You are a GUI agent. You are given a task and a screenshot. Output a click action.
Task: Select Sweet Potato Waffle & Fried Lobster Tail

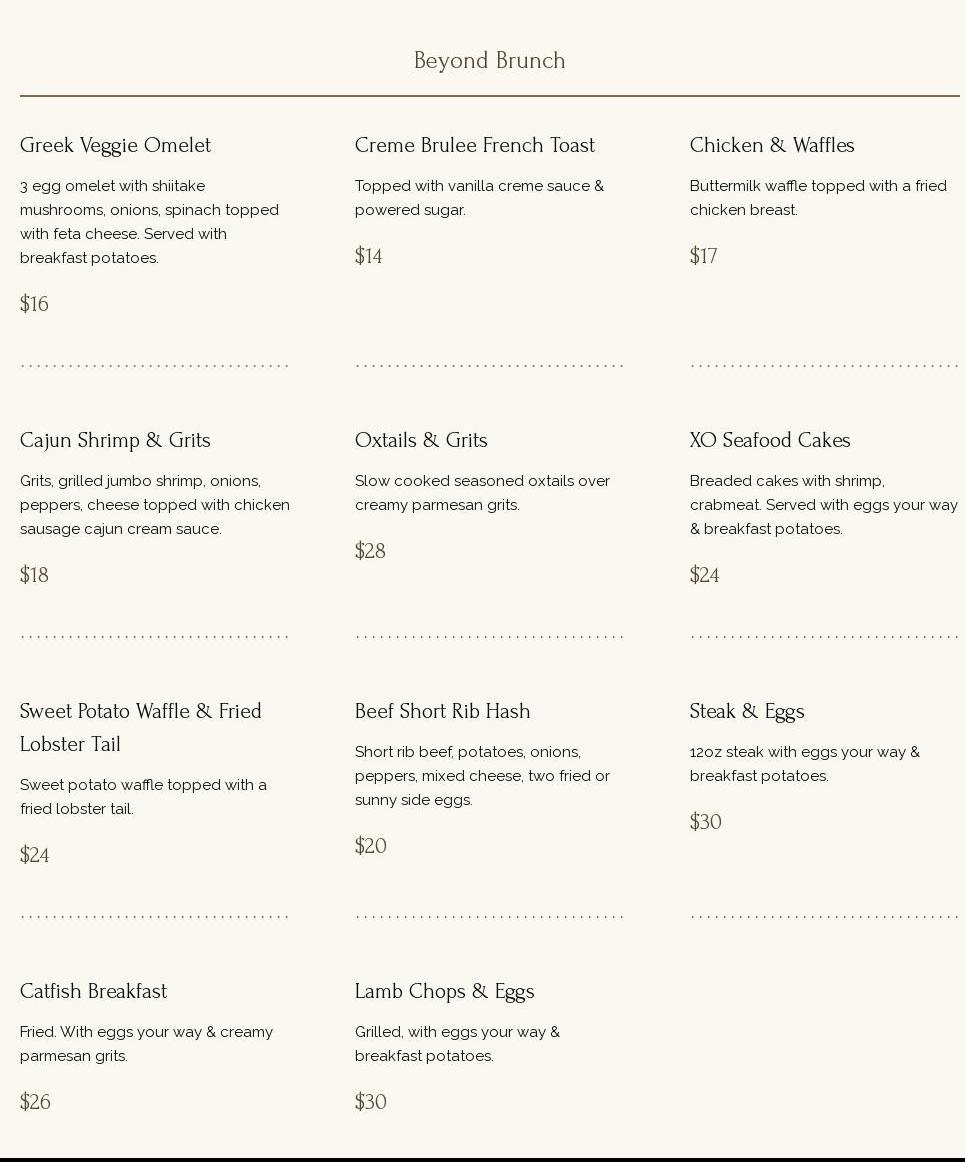click(140, 727)
